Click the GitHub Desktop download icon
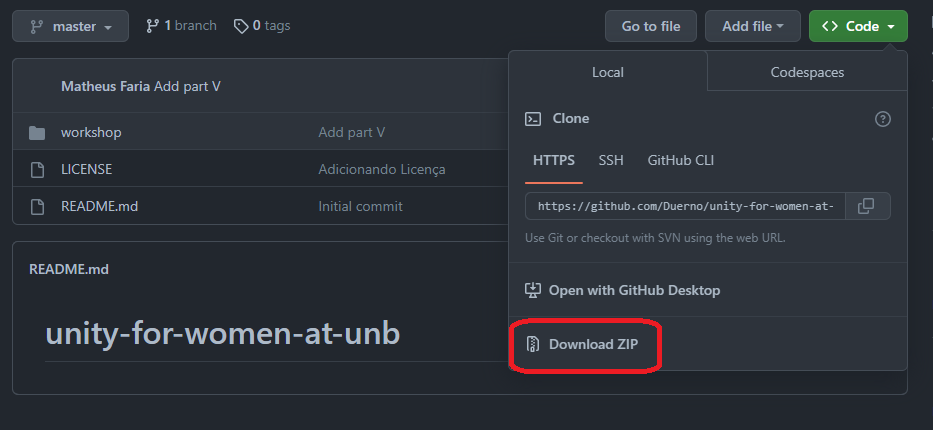 [533, 290]
